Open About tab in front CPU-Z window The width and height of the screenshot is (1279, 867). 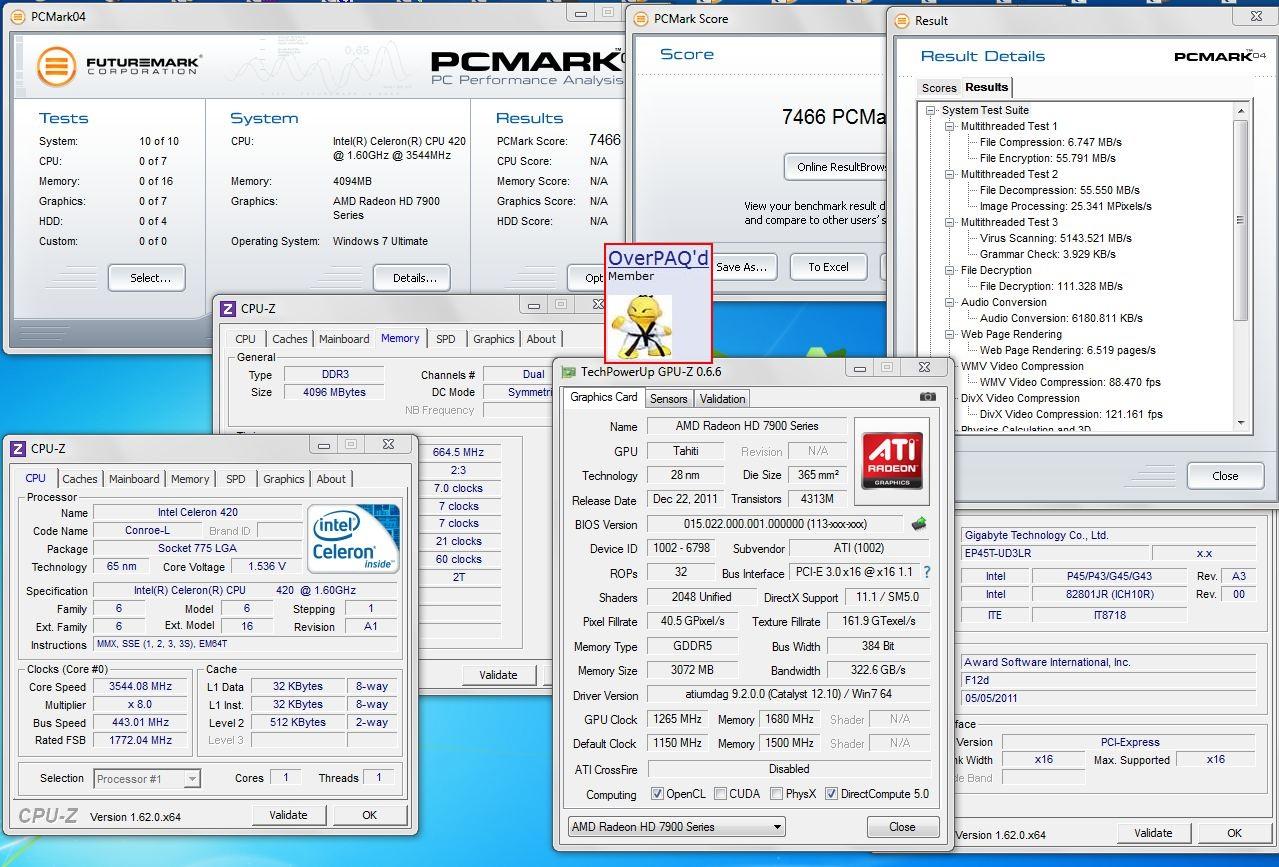tap(331, 479)
